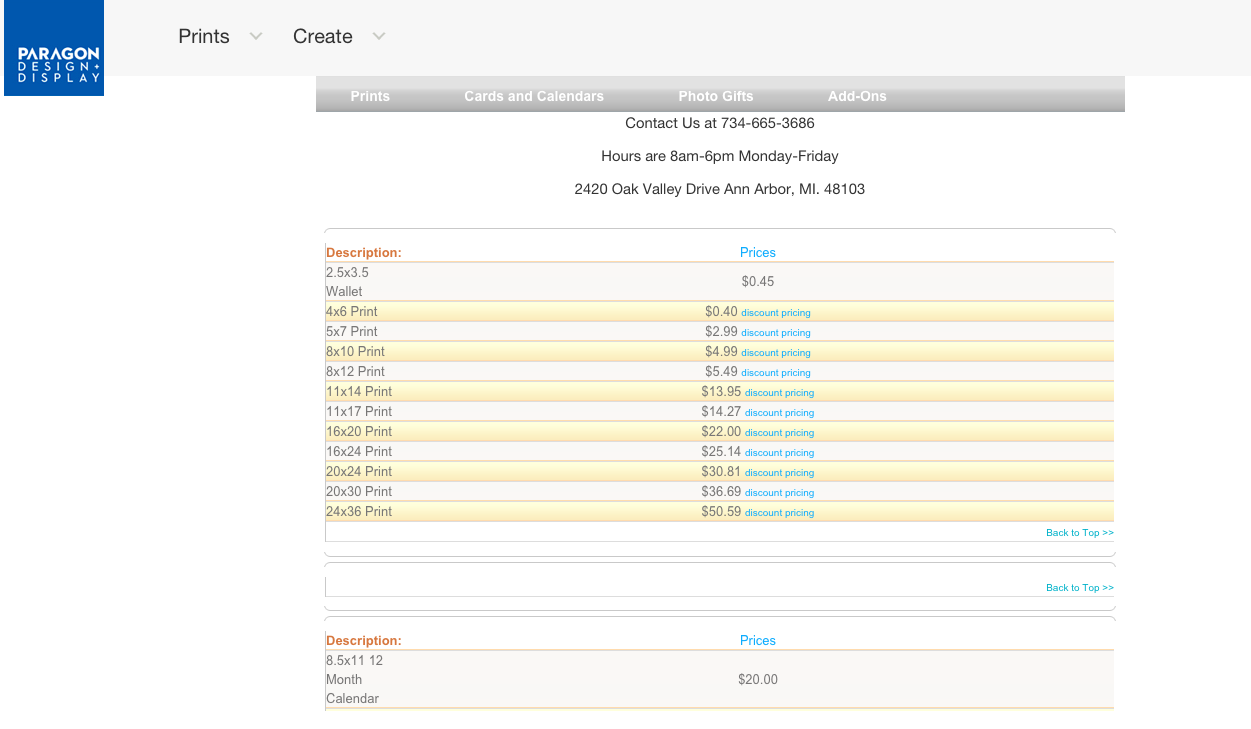Click the first table's Prices header
This screenshot has width=1251, height=729.
pos(758,253)
